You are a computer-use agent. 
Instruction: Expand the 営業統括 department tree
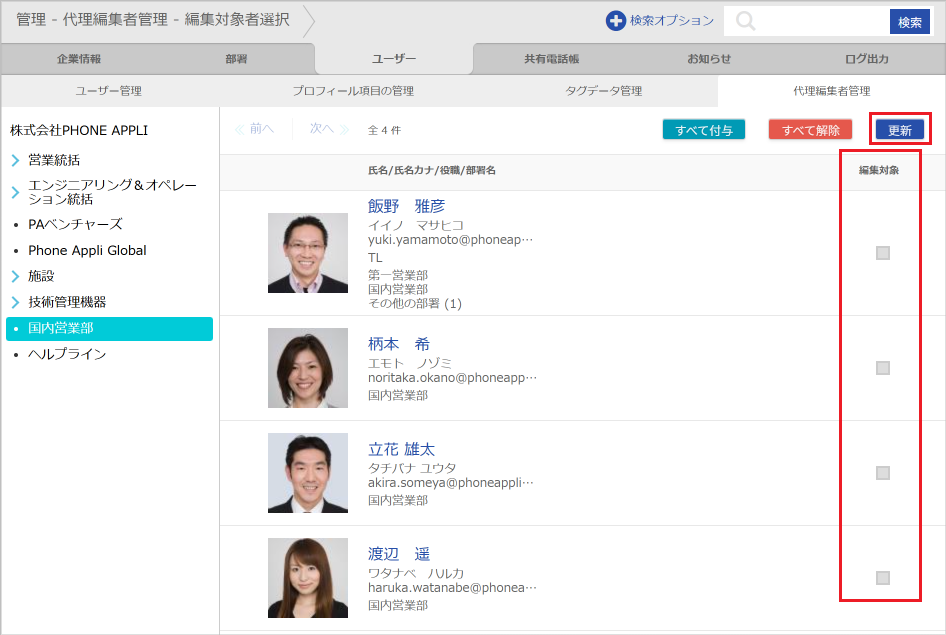16,160
